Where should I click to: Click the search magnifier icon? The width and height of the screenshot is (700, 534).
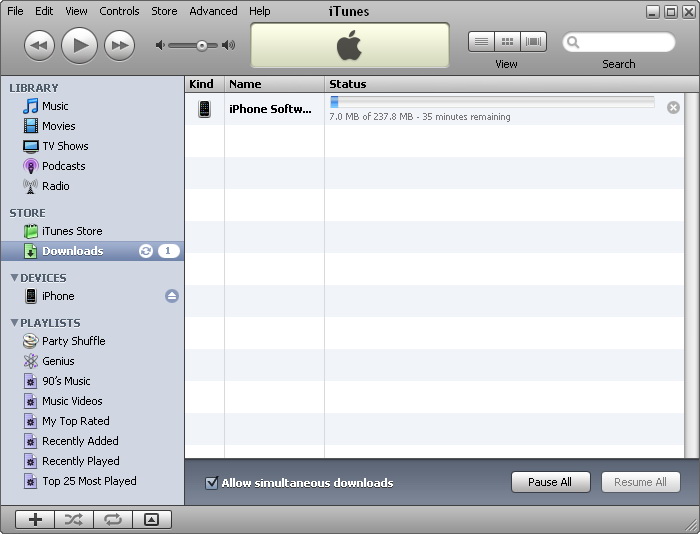coord(573,42)
